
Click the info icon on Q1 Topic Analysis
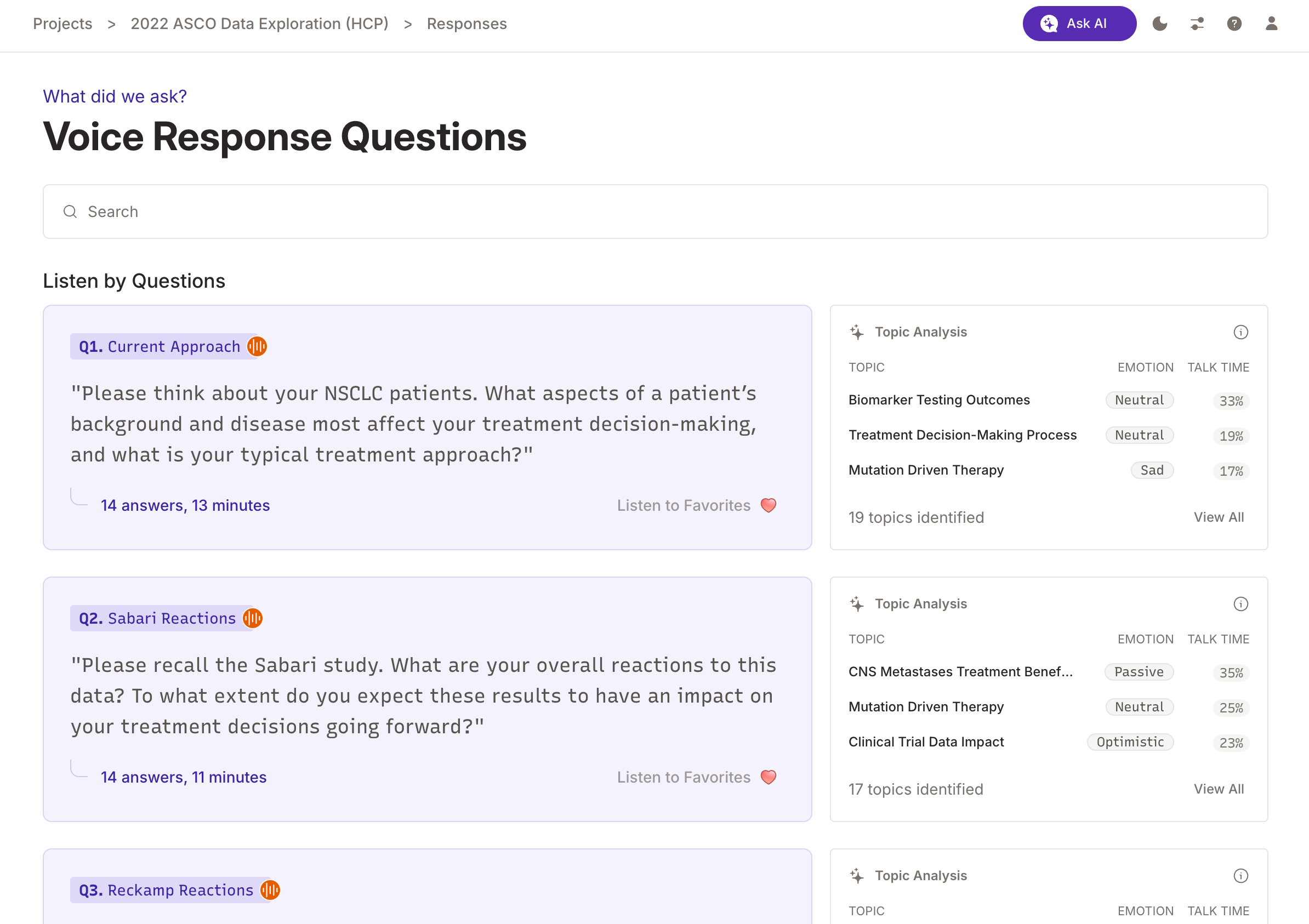(x=1240, y=332)
